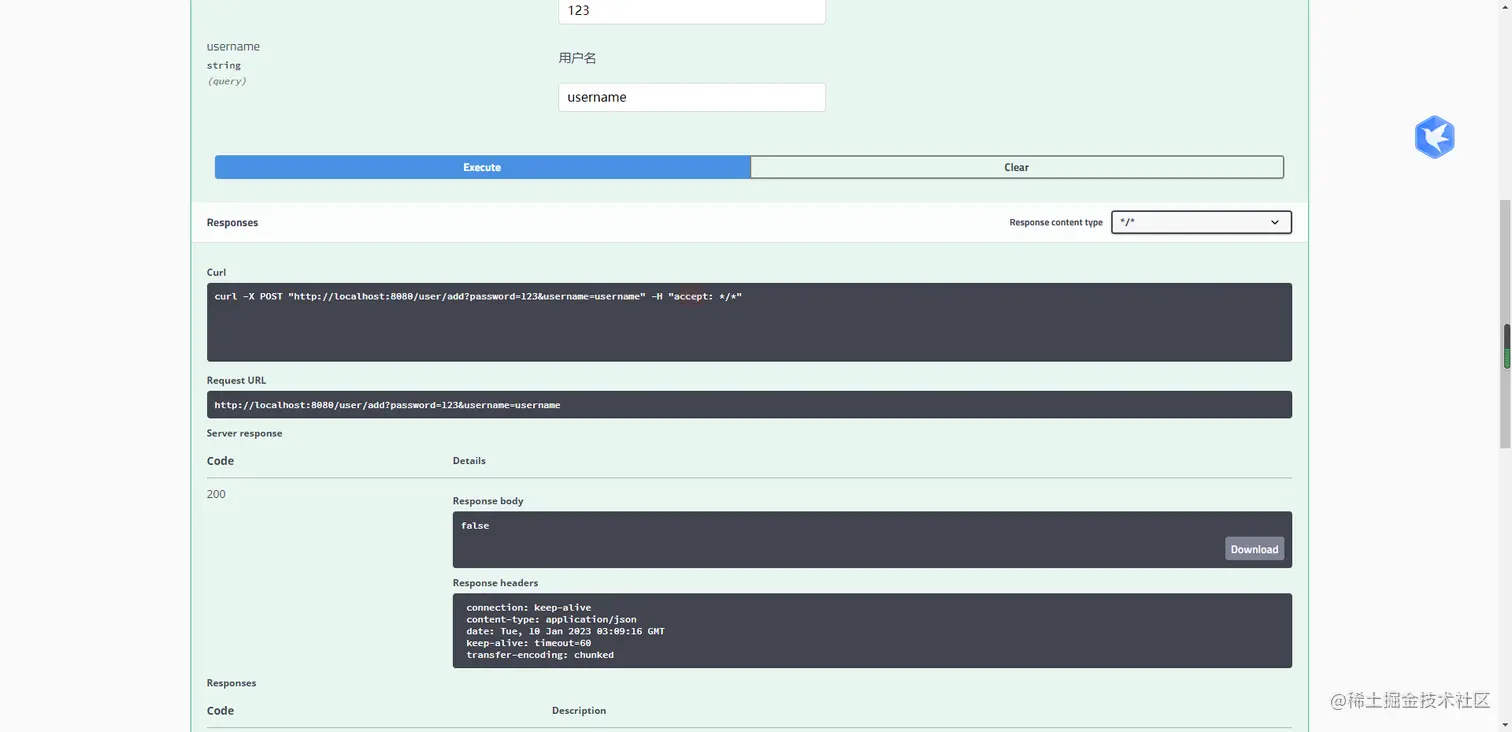
Task: Click the Response body label
Action: 488,501
